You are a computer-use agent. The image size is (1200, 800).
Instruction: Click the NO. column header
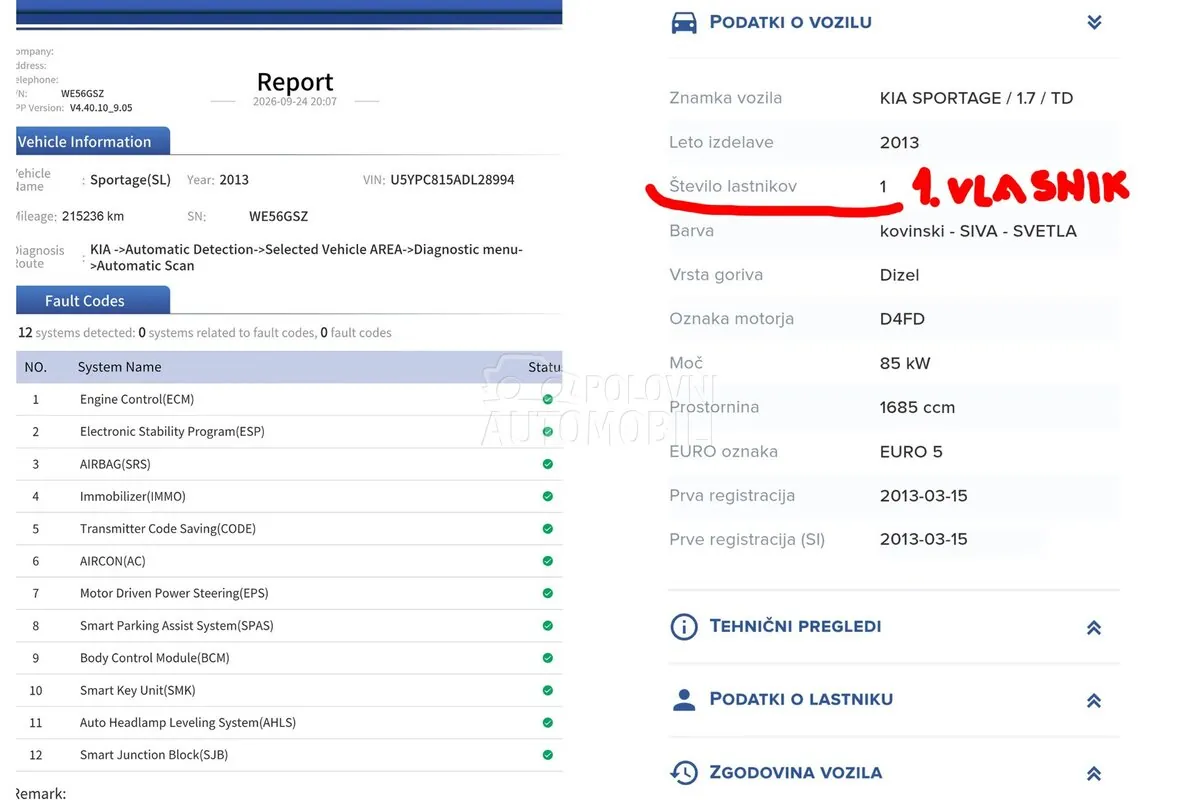(x=36, y=367)
